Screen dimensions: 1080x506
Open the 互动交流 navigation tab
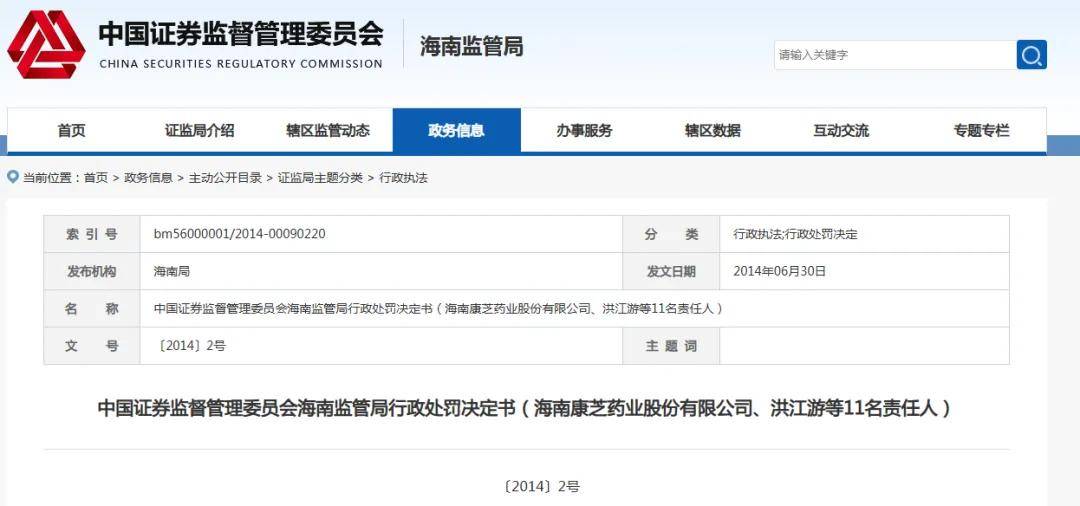(x=840, y=130)
